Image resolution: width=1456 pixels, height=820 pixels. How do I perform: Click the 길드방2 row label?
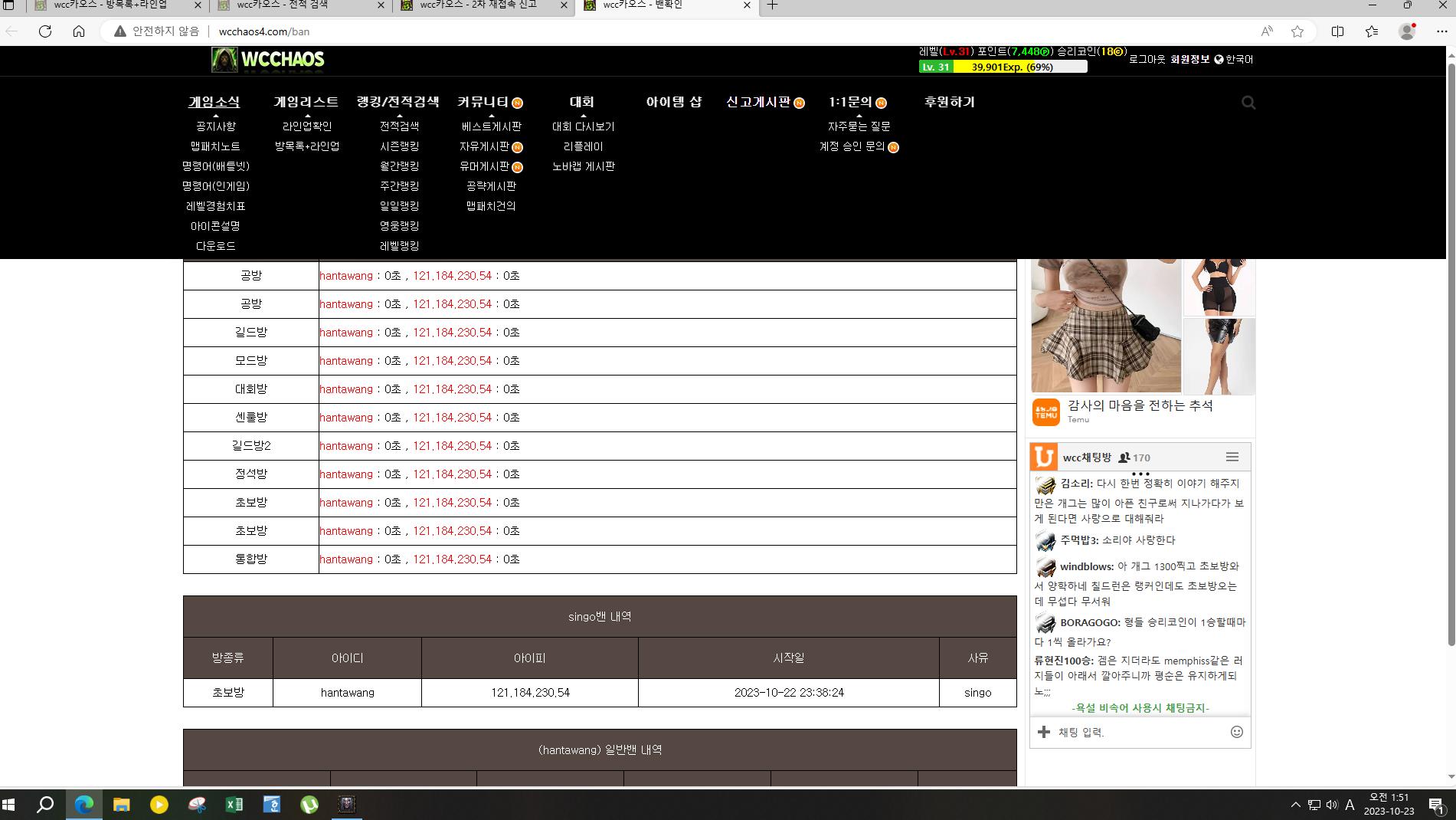coord(251,446)
